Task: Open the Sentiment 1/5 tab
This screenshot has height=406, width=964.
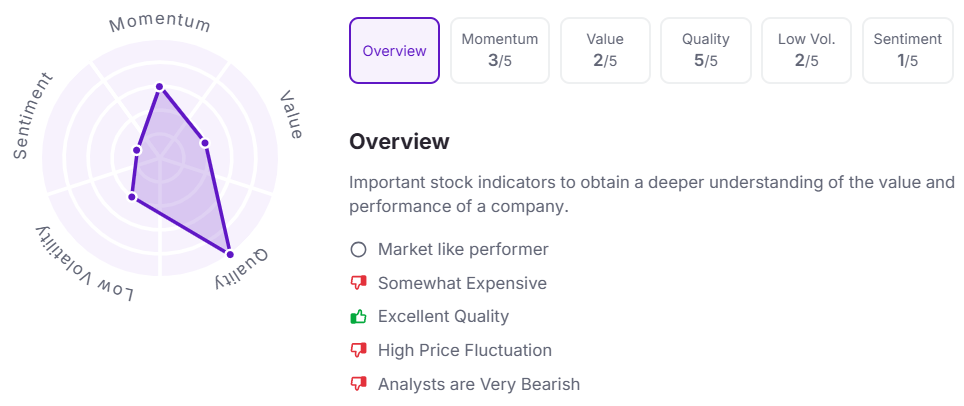Action: point(908,50)
